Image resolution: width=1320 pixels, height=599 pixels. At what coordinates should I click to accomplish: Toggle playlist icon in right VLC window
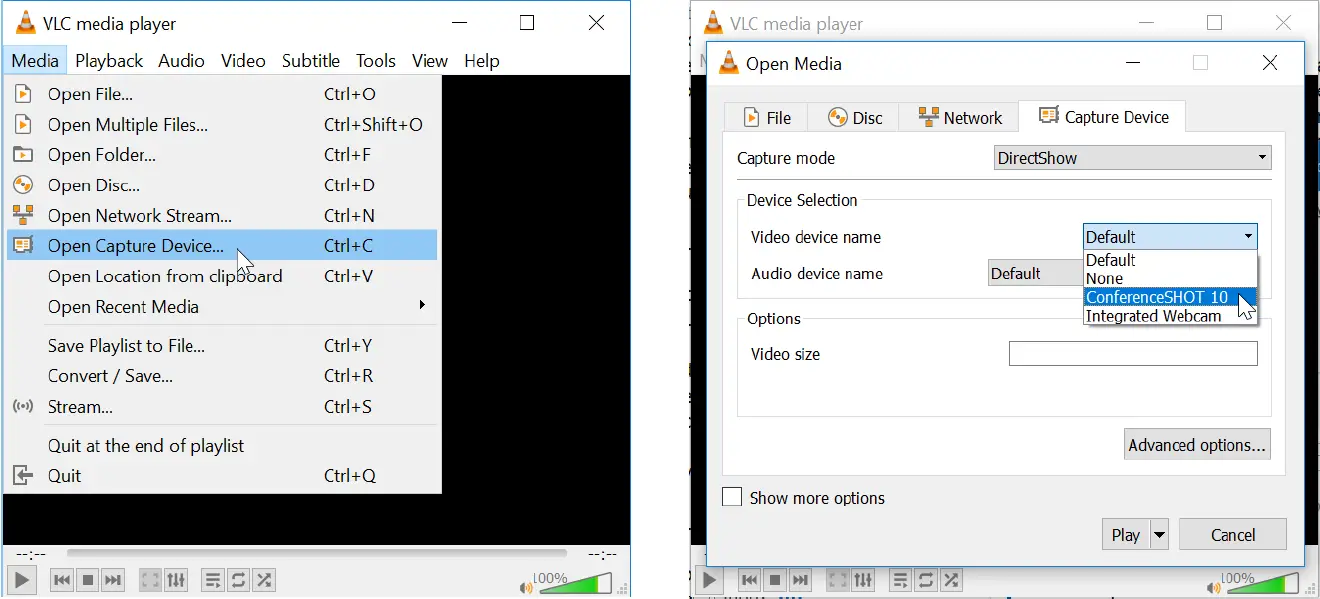tap(900, 580)
